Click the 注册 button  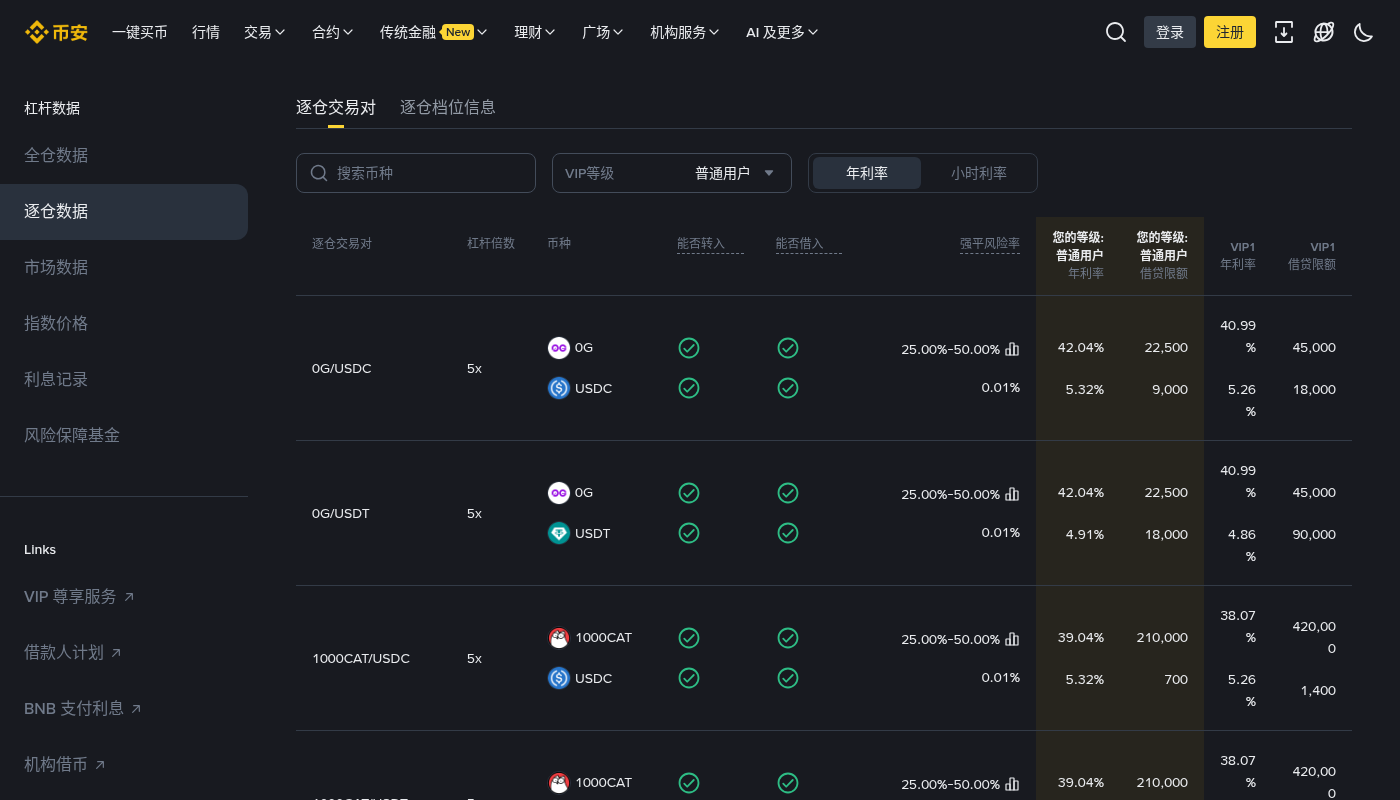1230,32
